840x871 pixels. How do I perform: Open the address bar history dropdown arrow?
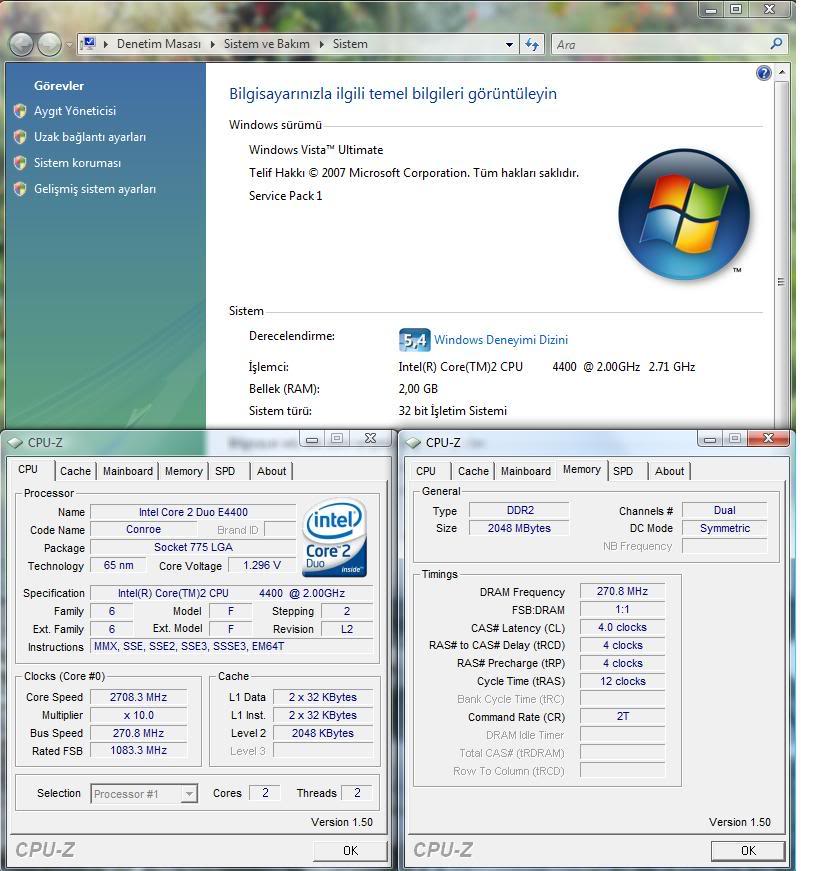coord(509,44)
